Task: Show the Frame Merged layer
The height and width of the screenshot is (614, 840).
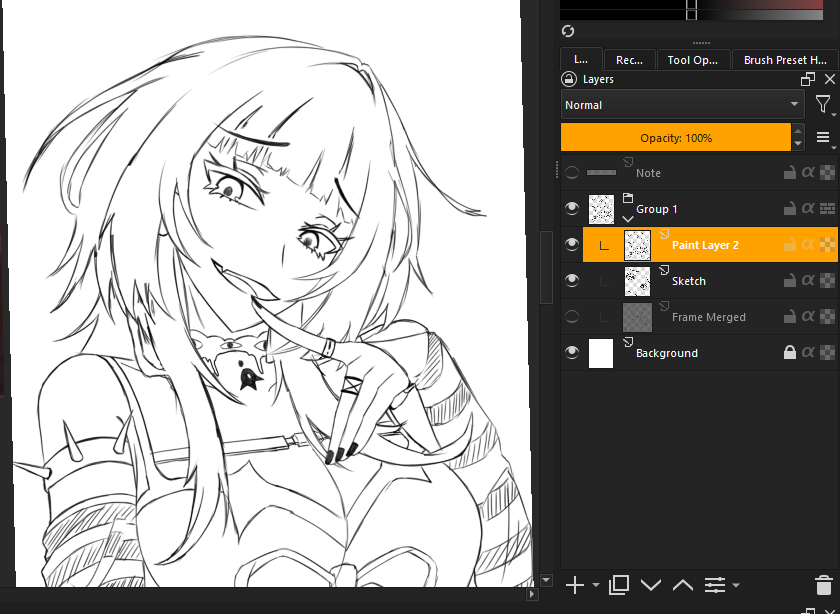Action: pyautogui.click(x=572, y=317)
